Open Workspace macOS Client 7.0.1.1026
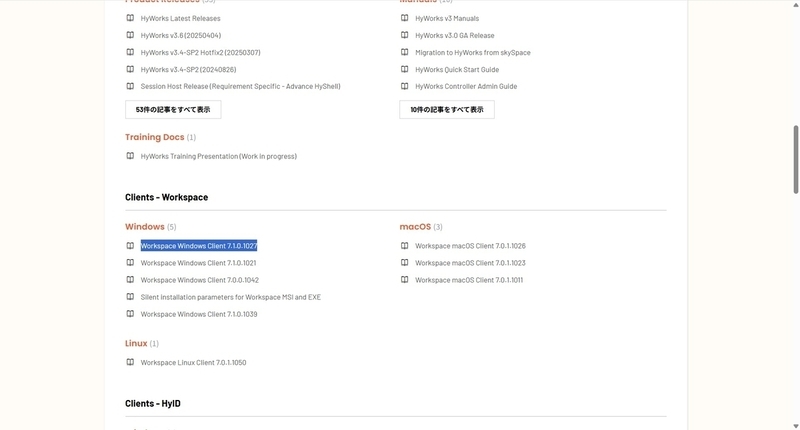This screenshot has height=430, width=800. click(x=470, y=246)
